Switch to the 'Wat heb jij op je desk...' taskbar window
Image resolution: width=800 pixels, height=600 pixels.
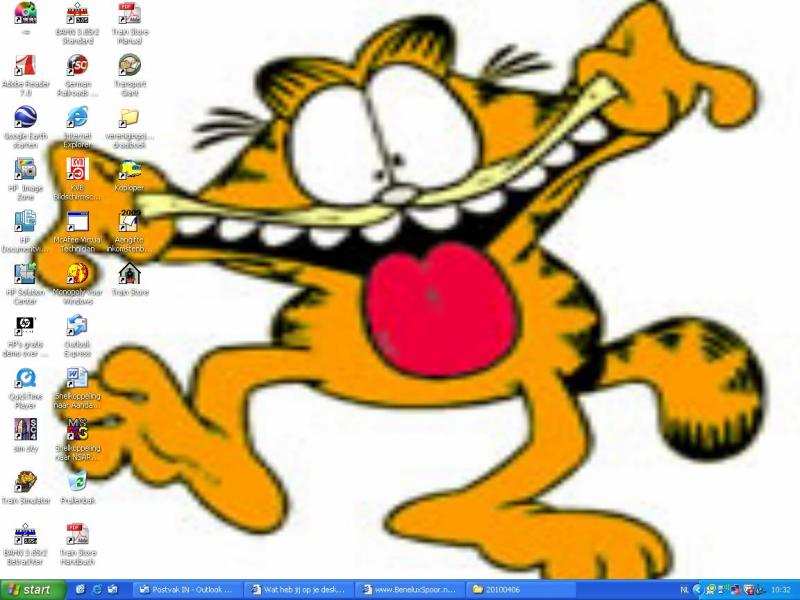298,590
